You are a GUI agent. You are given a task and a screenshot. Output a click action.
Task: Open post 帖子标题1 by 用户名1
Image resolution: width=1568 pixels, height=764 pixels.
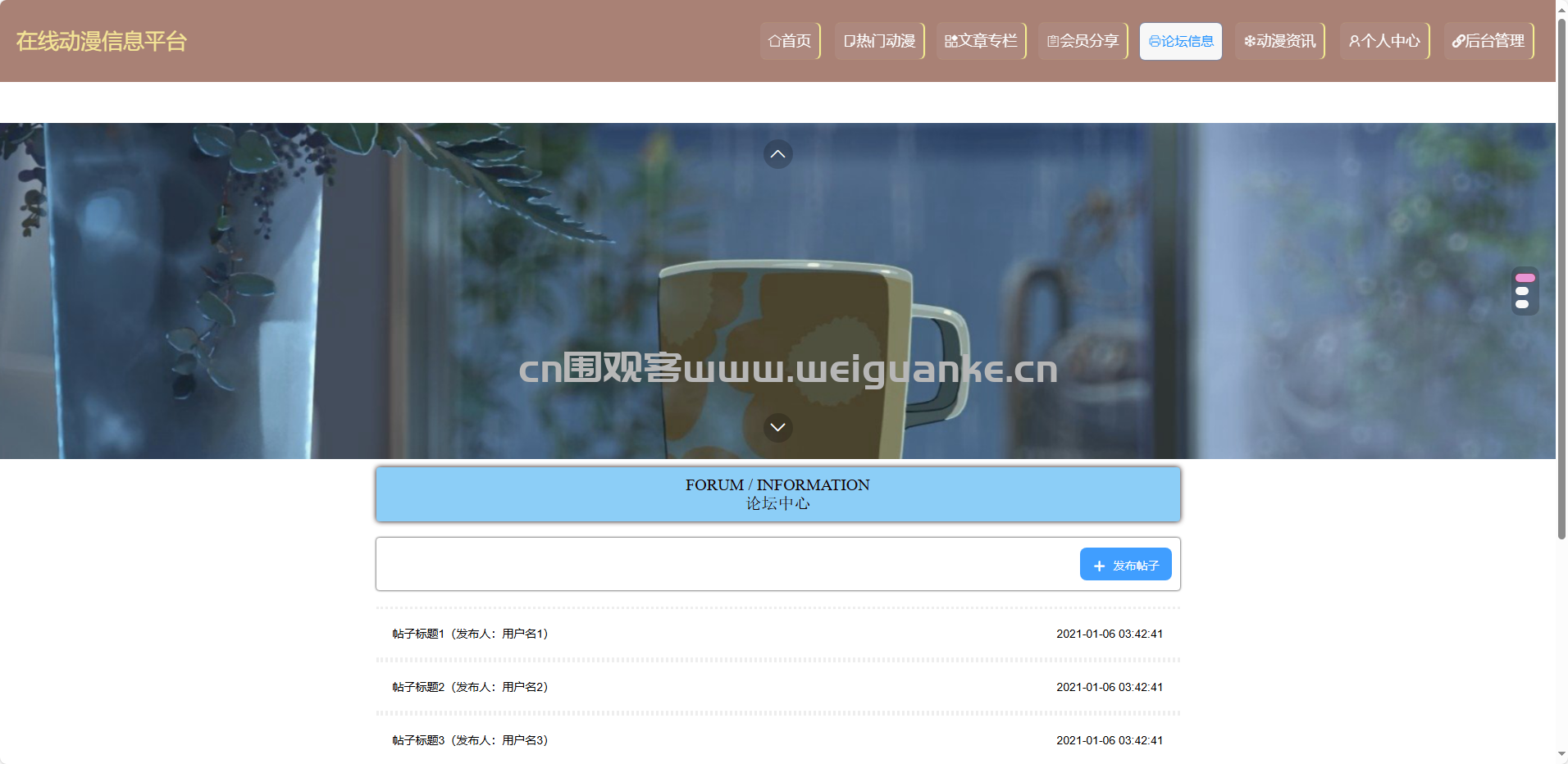[x=777, y=634]
